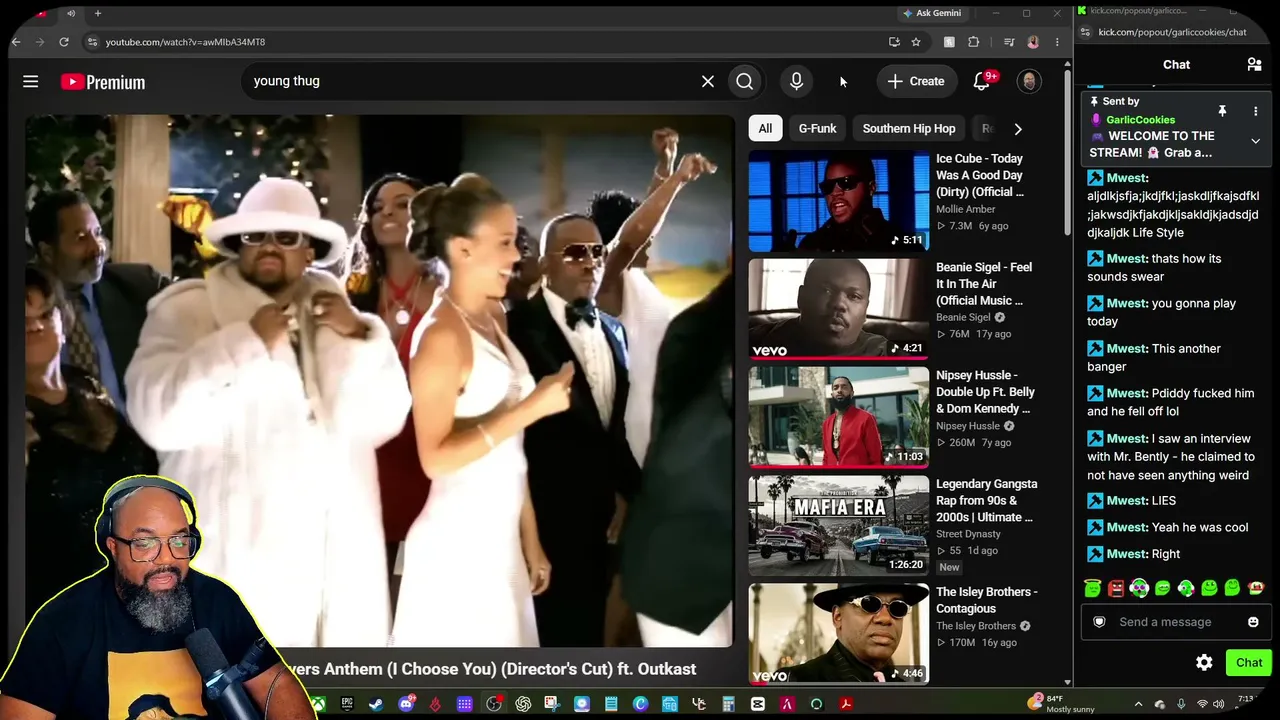Select the 'All' filter chip
1280x720 pixels.
(765, 128)
